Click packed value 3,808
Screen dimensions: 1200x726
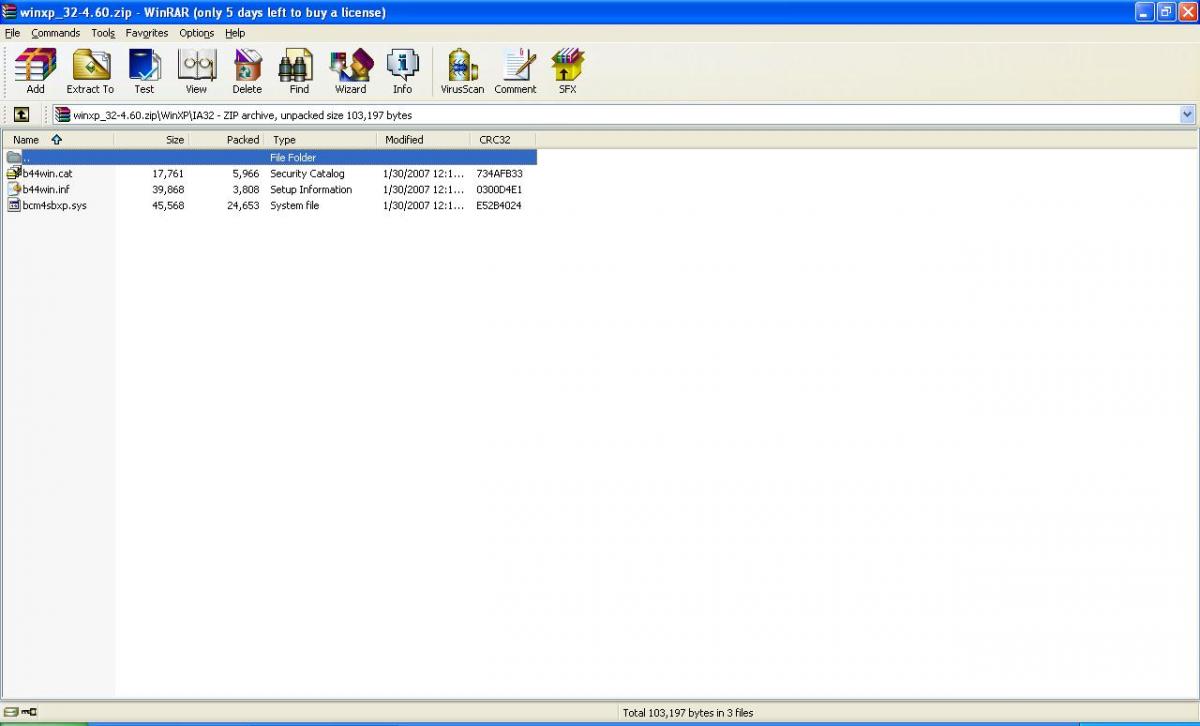click(246, 190)
